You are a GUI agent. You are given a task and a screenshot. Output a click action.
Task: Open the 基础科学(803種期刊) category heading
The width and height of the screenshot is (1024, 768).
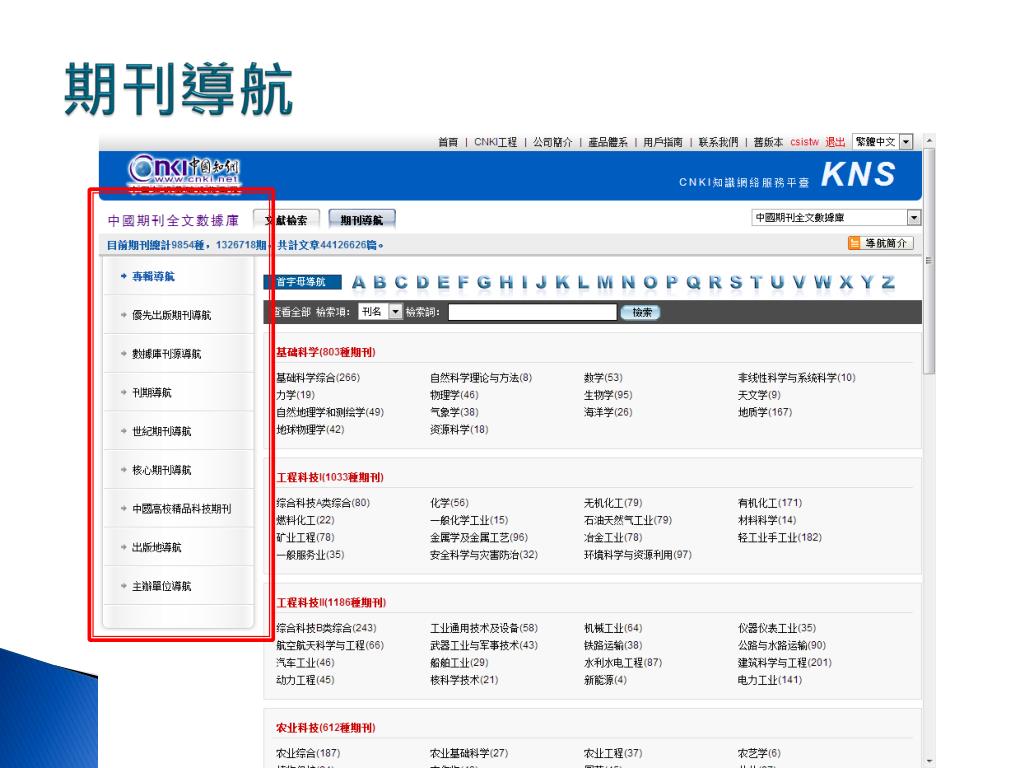click(x=325, y=352)
